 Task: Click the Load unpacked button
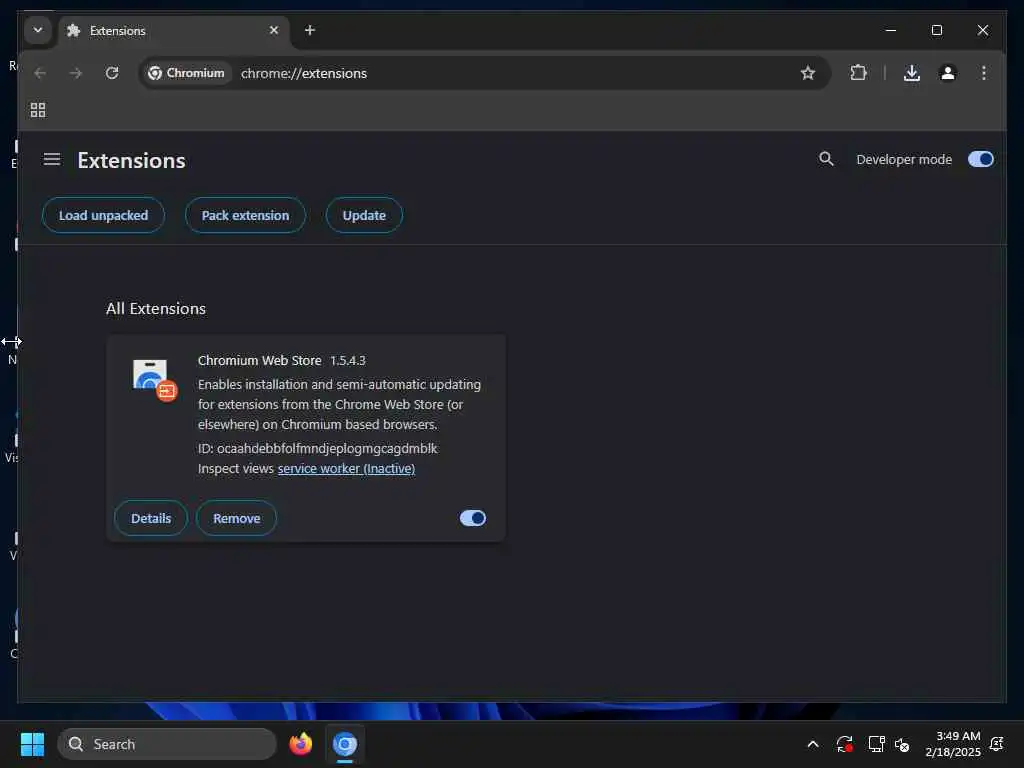pos(103,215)
